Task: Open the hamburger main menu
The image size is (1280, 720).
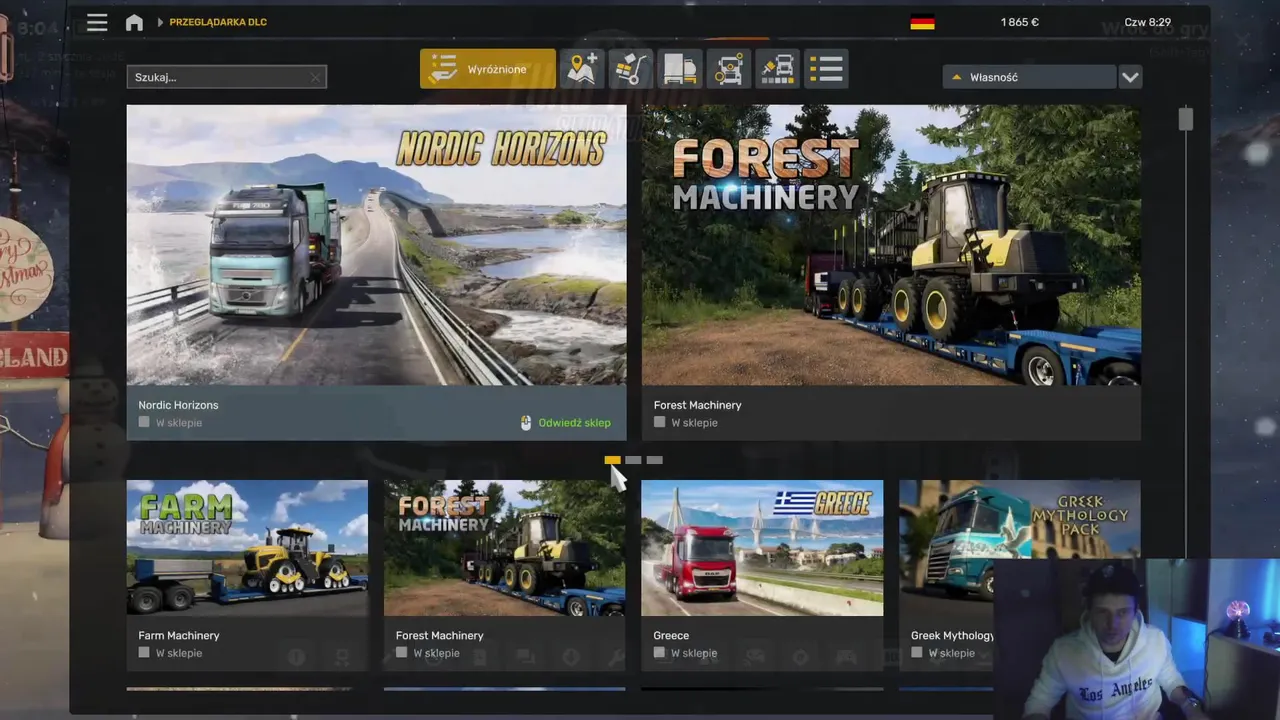Action: tap(96, 22)
